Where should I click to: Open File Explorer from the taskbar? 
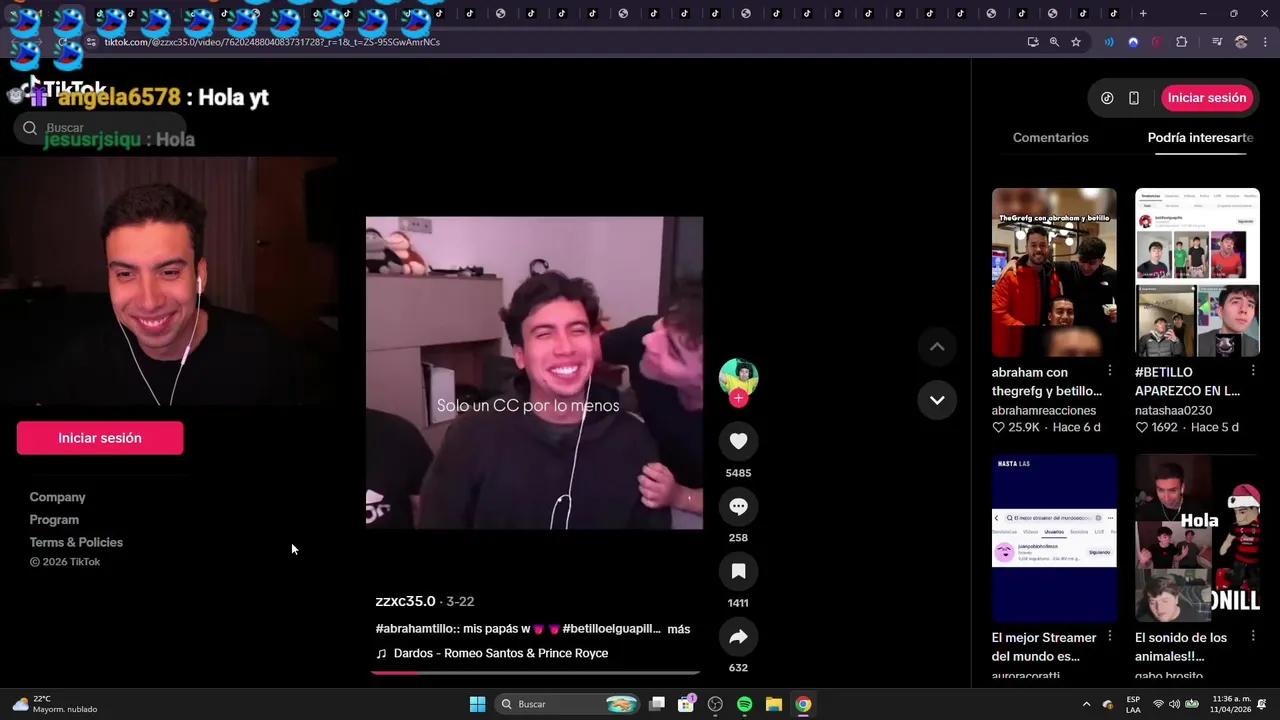774,704
